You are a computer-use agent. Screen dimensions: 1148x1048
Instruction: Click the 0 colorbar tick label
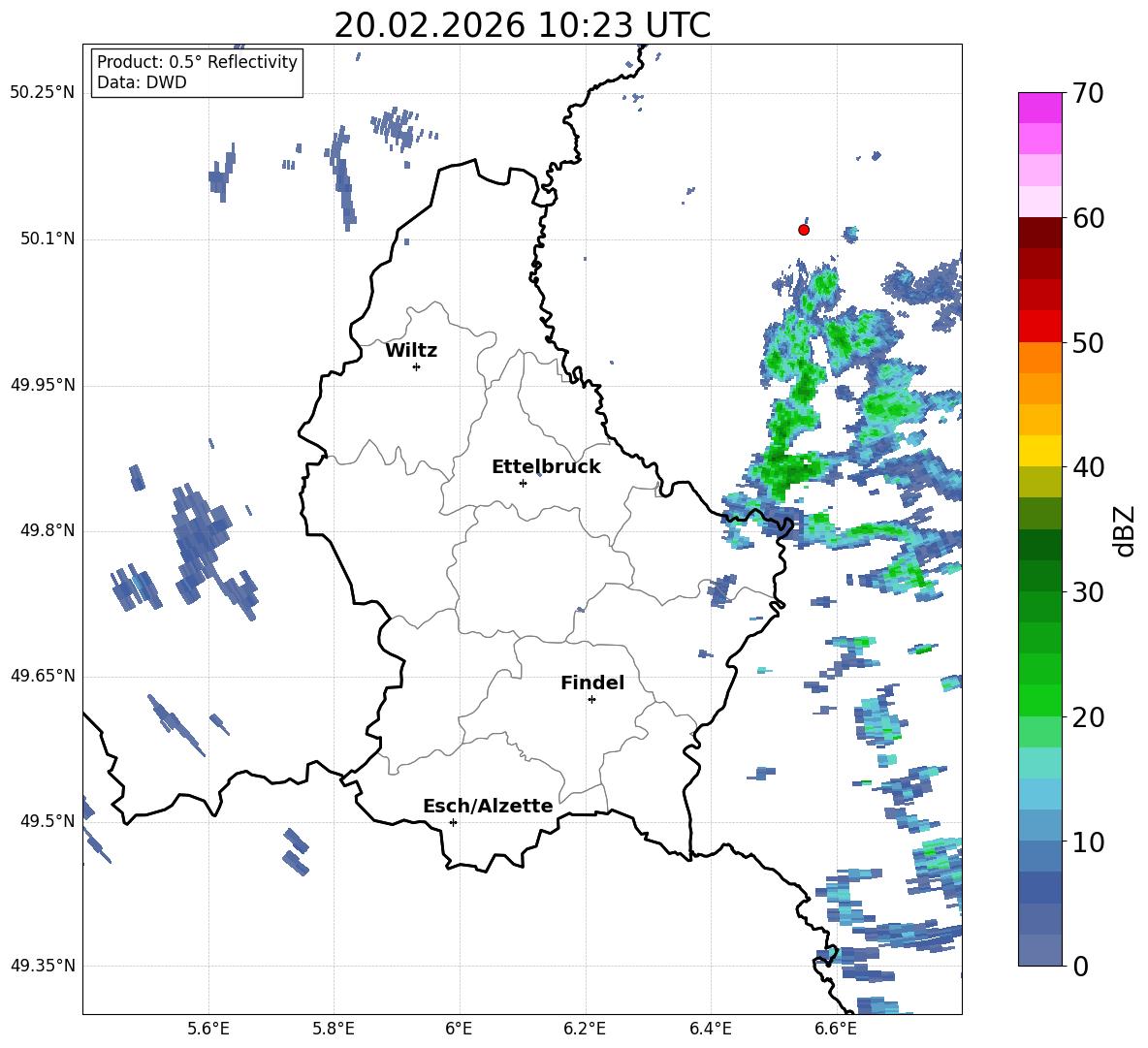coord(1080,967)
